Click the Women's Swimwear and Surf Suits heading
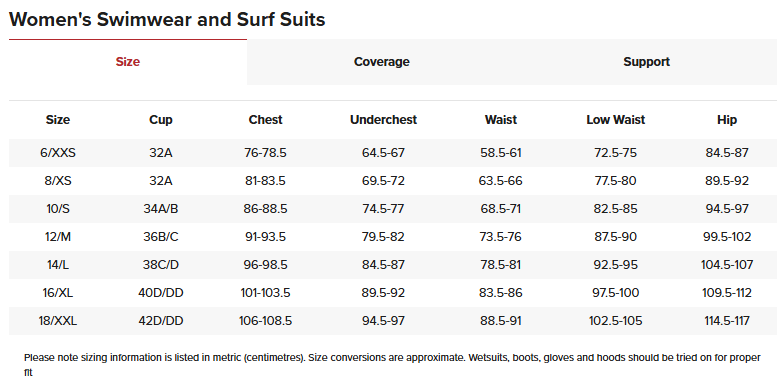783x381 pixels. coord(167,19)
